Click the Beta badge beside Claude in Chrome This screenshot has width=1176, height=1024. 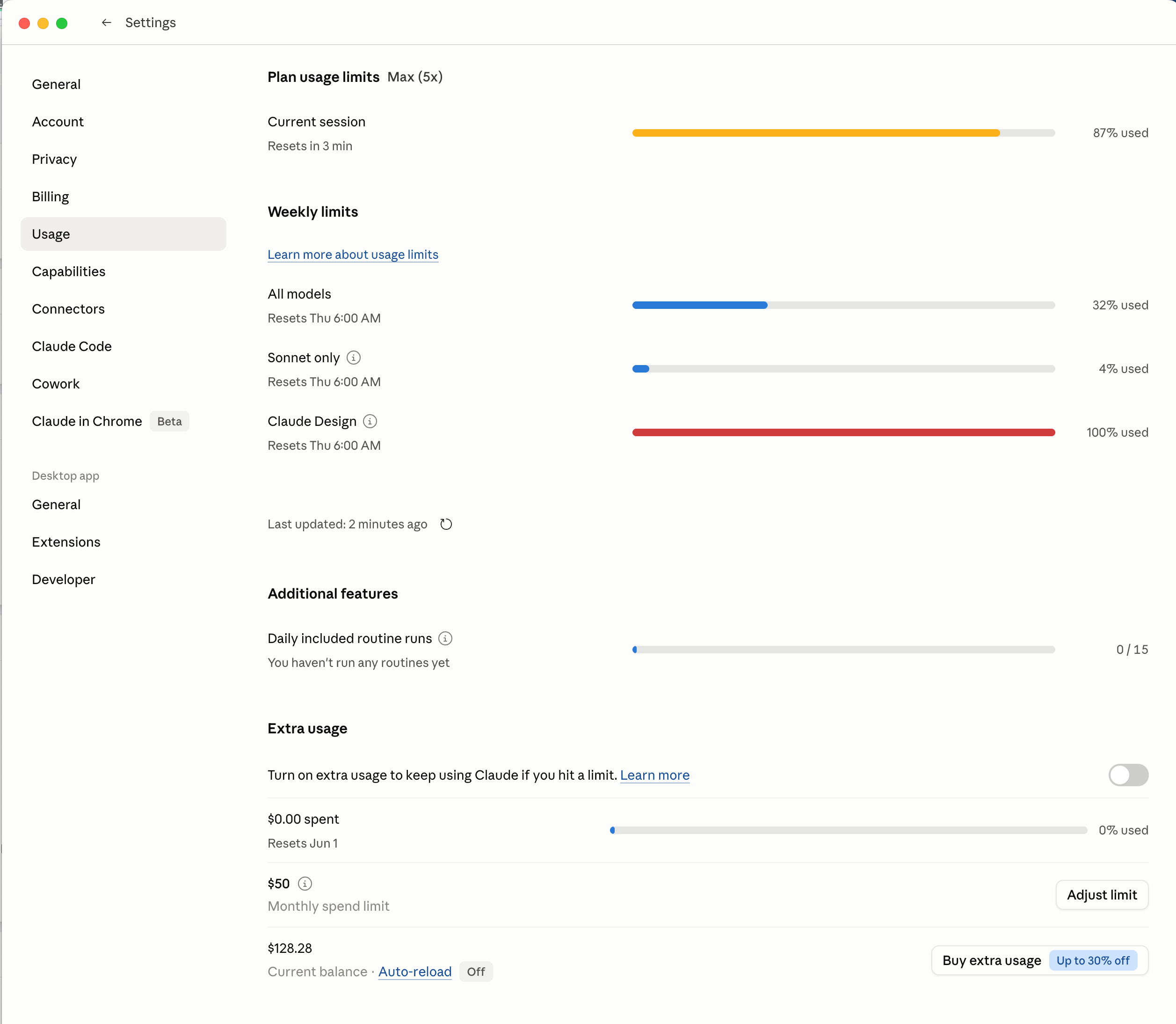coord(170,421)
